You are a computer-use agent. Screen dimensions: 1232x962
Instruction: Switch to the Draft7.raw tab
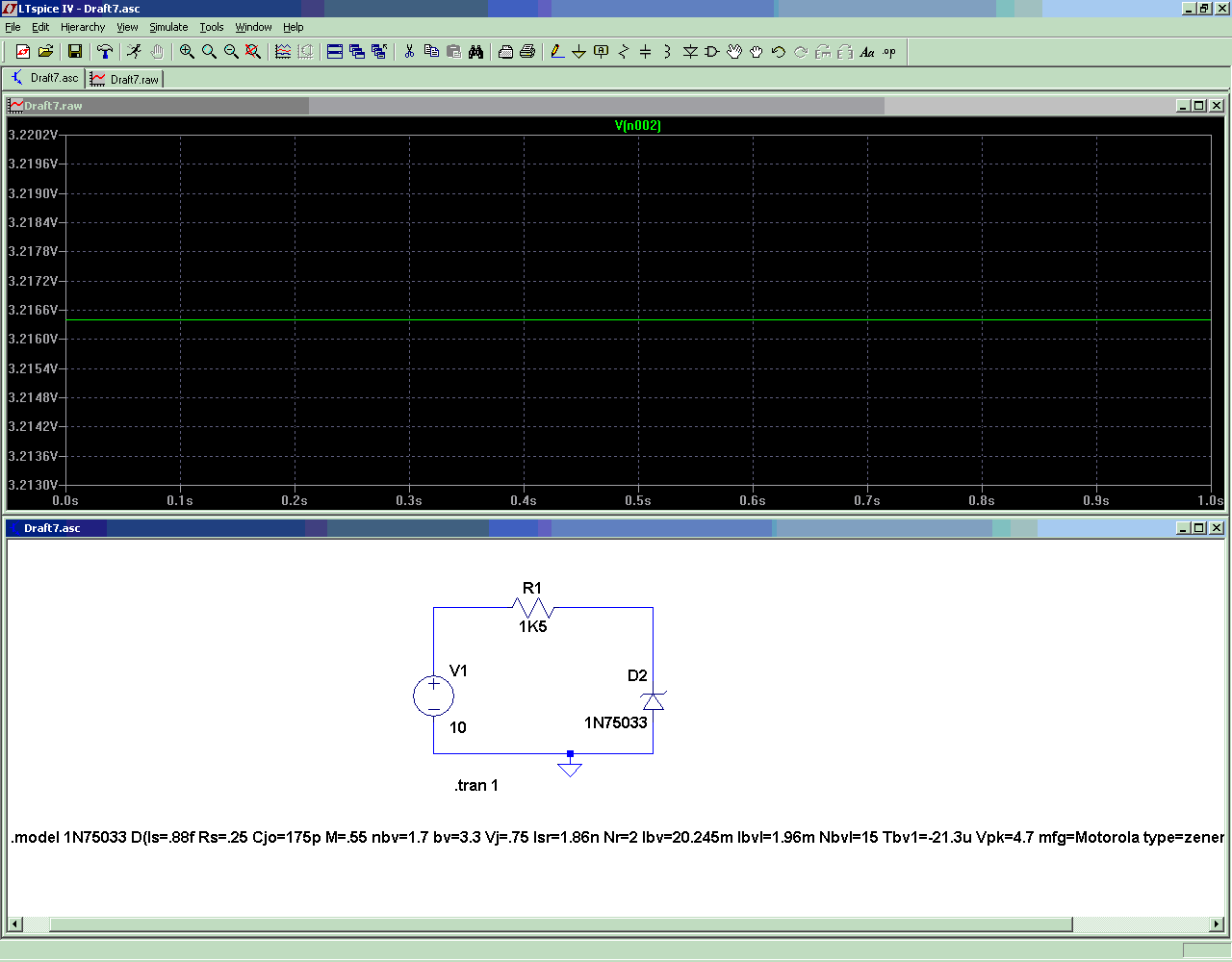point(125,79)
